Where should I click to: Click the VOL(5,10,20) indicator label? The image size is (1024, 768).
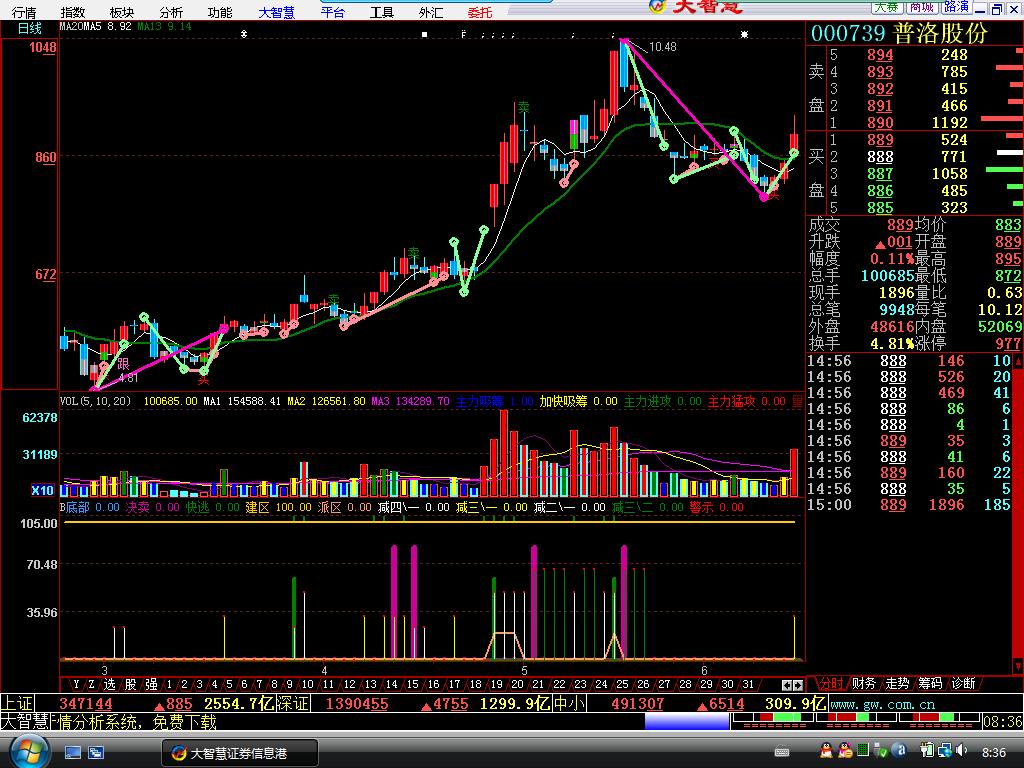95,401
